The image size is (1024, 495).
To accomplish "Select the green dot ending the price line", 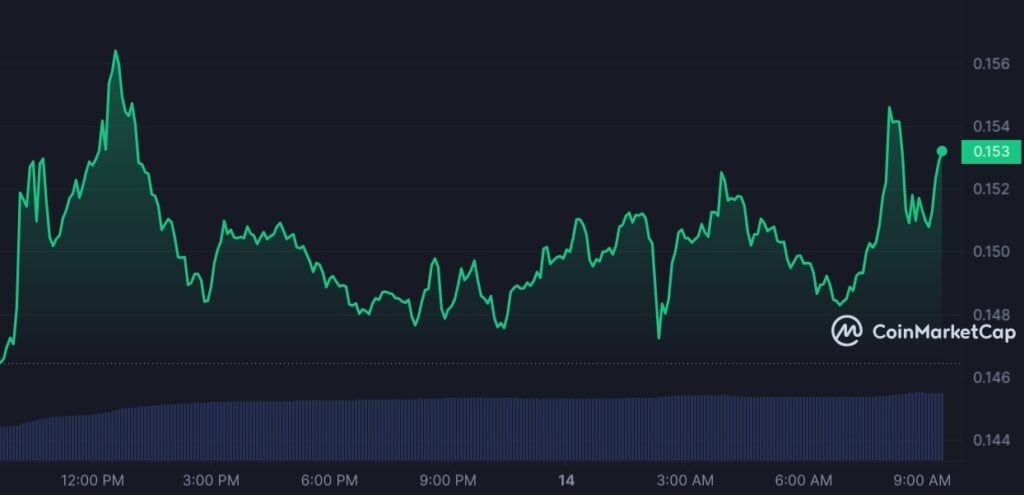I will tap(941, 151).
